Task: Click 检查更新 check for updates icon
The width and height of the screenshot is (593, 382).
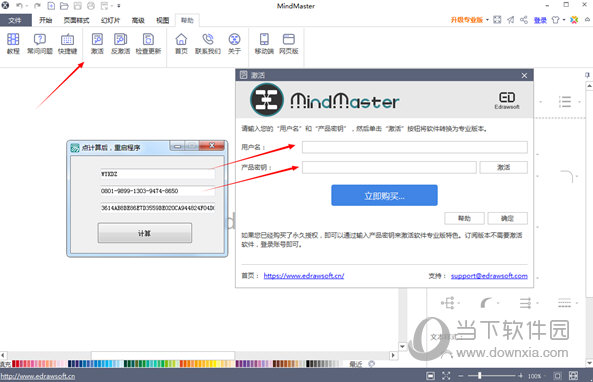Action: click(x=148, y=43)
